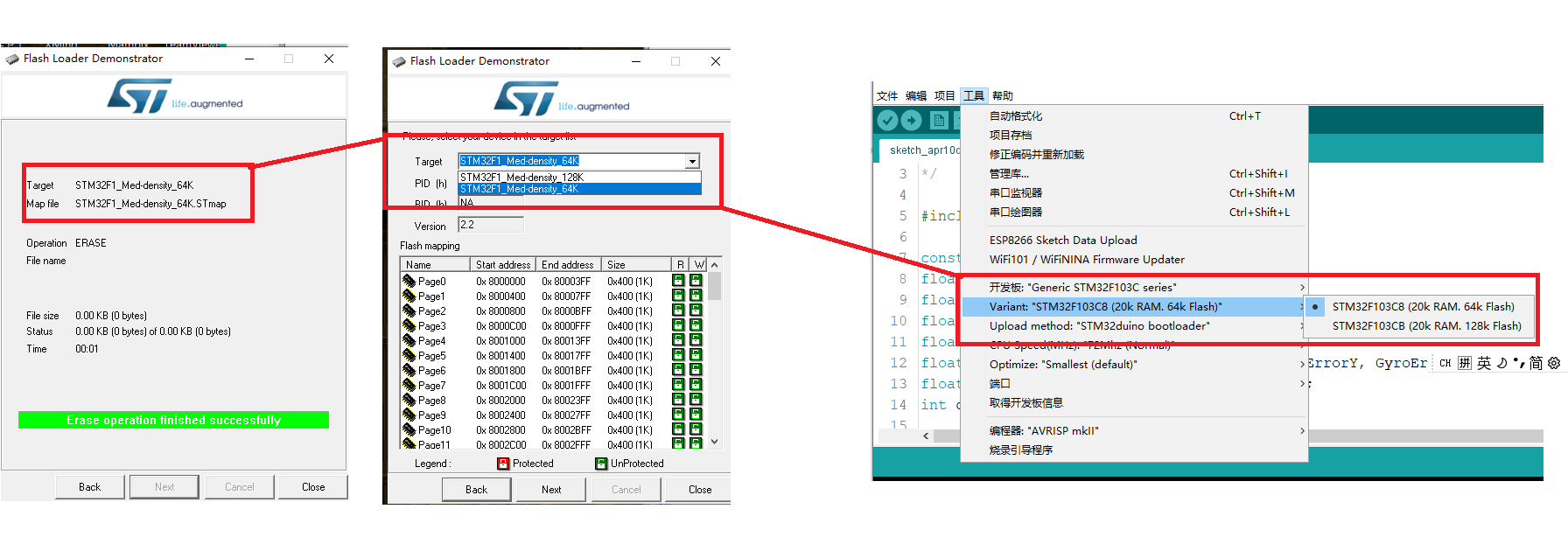Screen dimensions: 1568x551
Task: Switch to the sketch_apr10 tab
Action: [x=921, y=150]
